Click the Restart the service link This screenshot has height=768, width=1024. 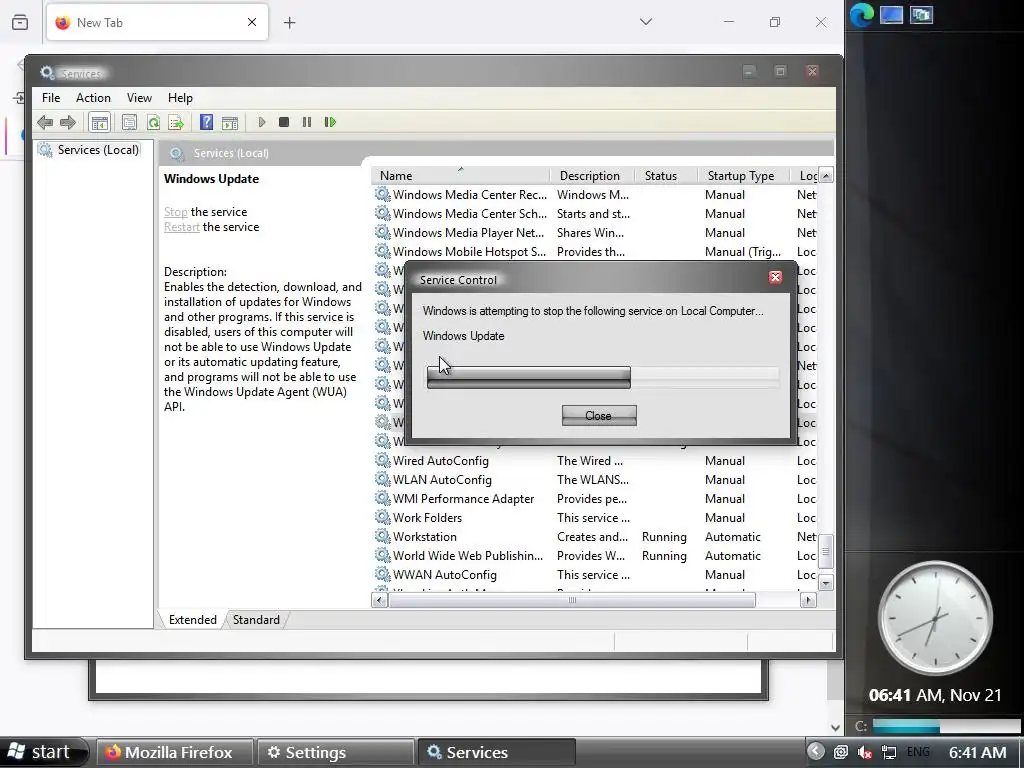(182, 227)
